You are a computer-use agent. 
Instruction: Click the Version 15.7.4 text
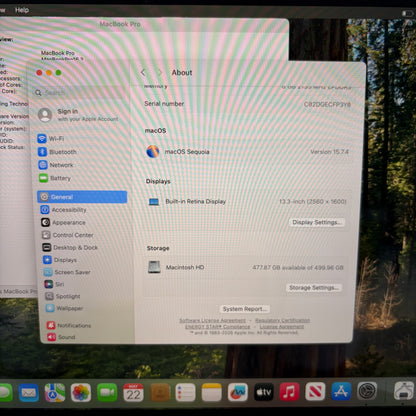point(329,152)
